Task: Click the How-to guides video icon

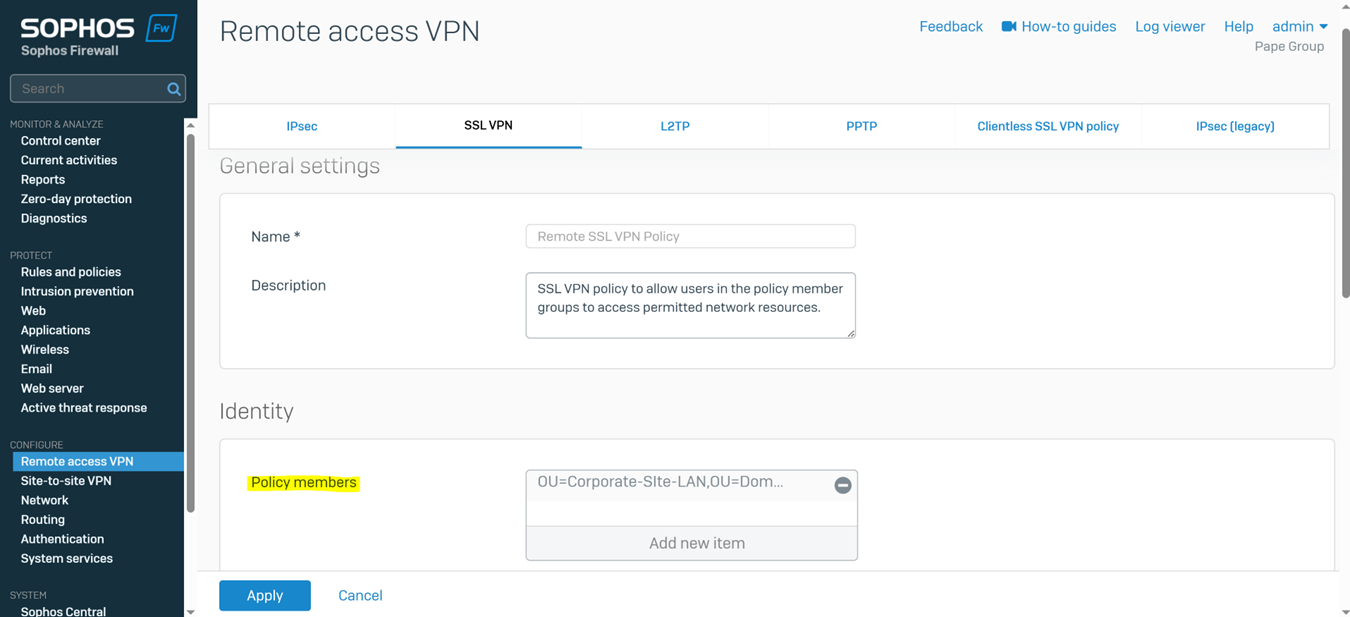Action: coord(1009,26)
